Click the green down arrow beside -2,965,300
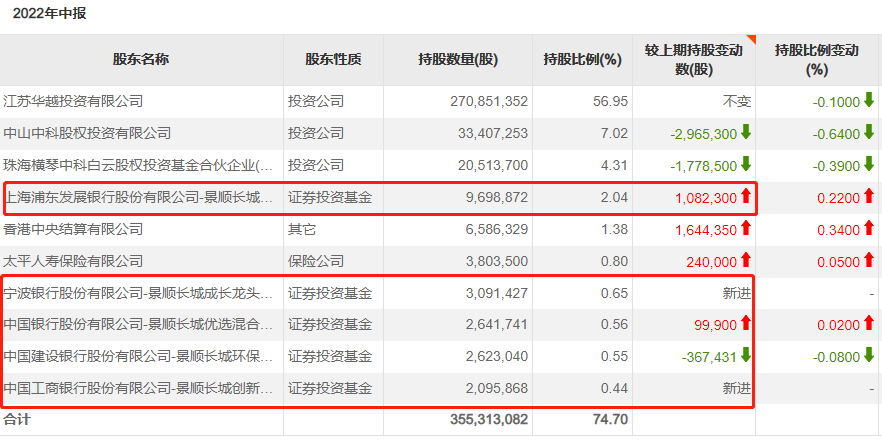Image resolution: width=882 pixels, height=441 pixels. click(746, 133)
